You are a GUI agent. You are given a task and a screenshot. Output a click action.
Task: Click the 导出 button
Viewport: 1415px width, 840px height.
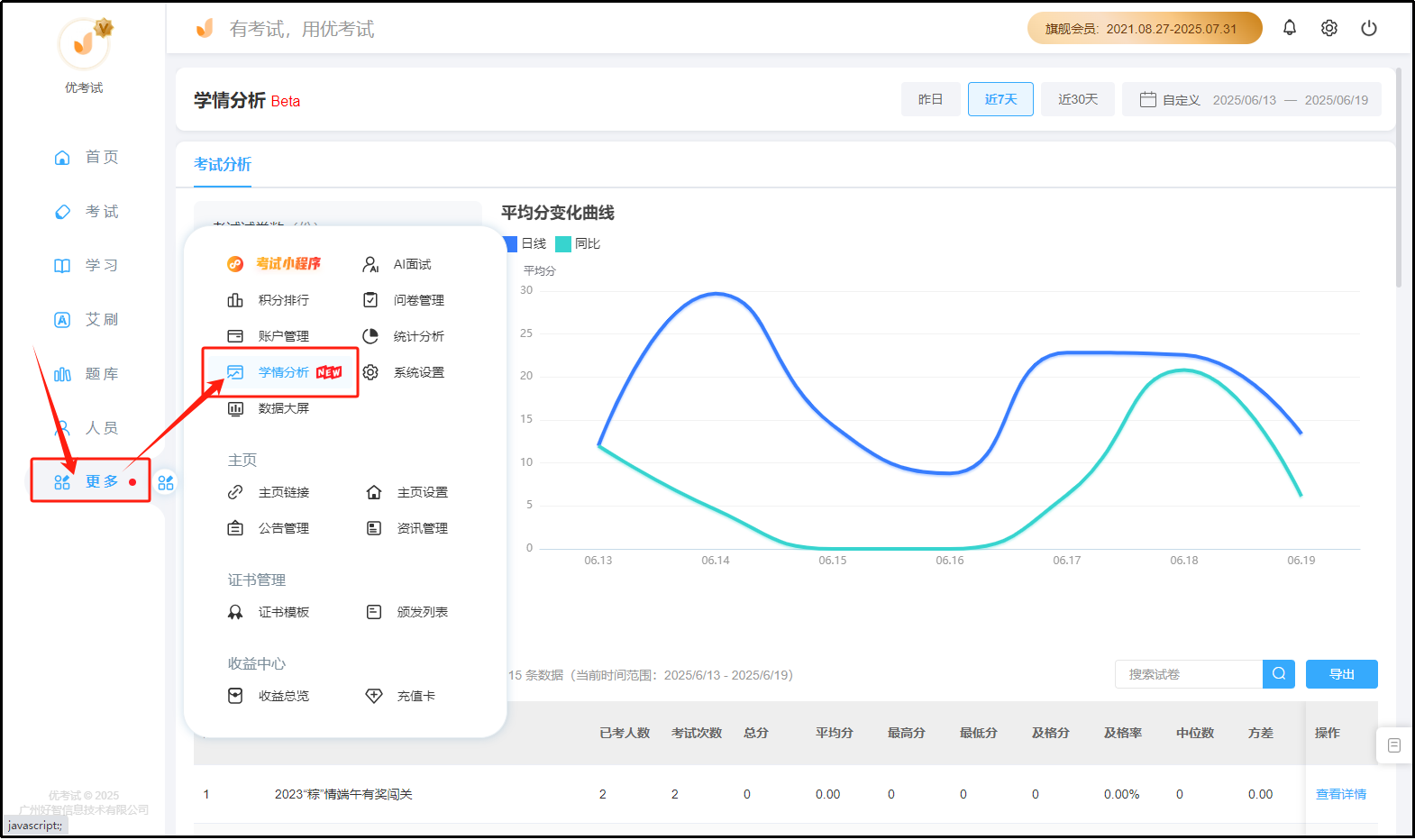[x=1342, y=674]
